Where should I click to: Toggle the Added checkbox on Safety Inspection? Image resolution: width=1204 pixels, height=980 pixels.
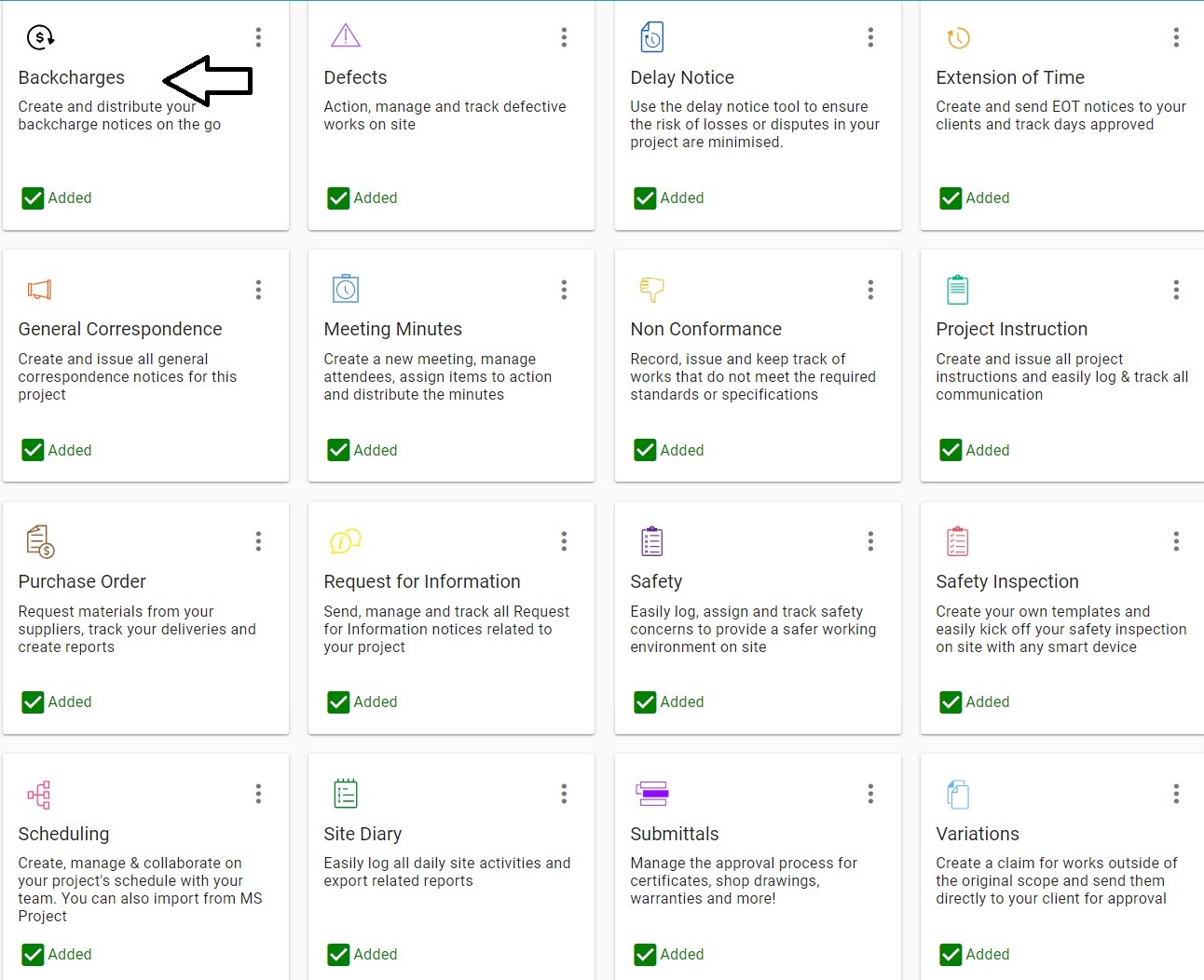pos(951,702)
